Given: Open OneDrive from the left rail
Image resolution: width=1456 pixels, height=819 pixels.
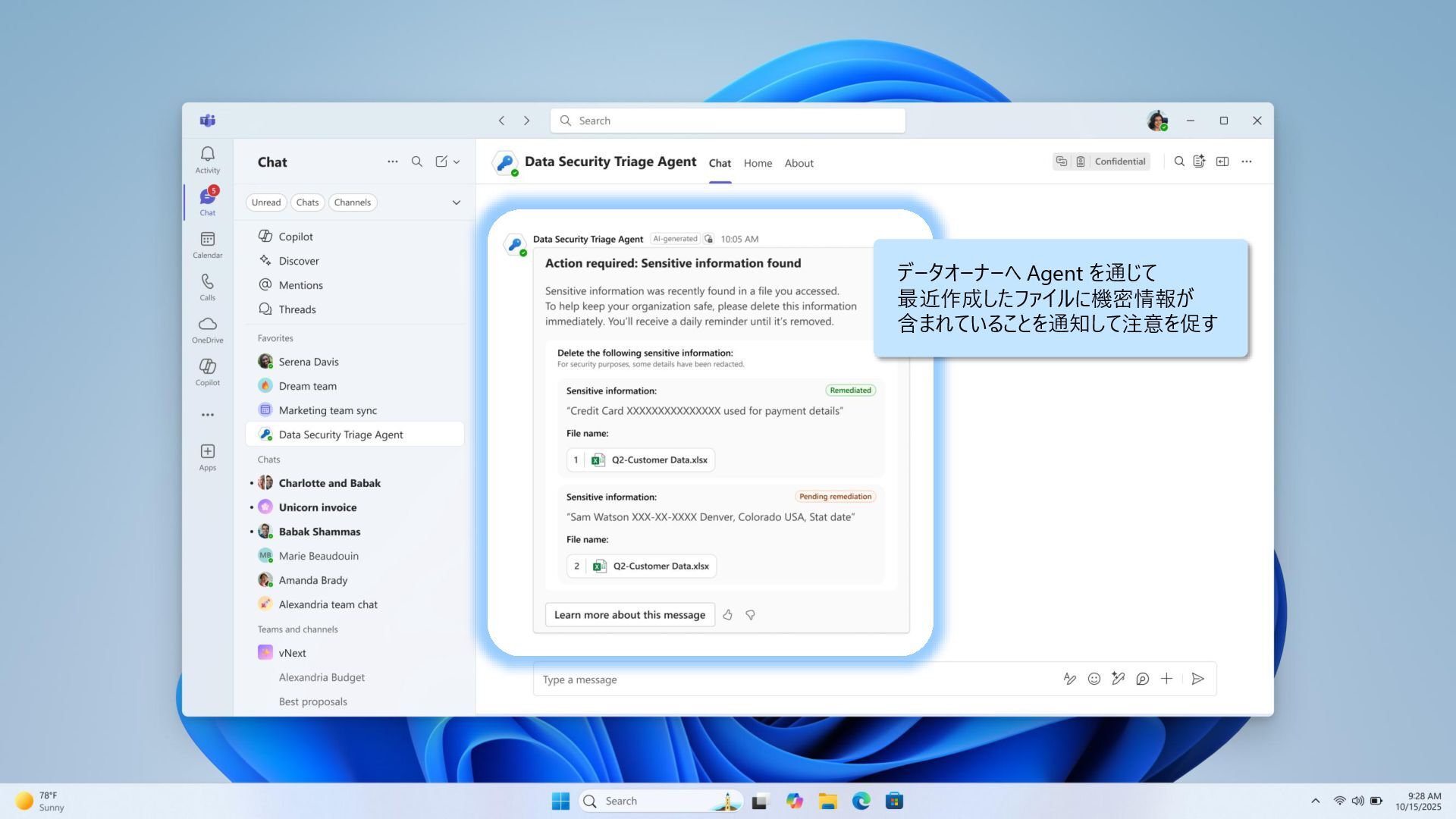Looking at the screenshot, I should [x=207, y=328].
